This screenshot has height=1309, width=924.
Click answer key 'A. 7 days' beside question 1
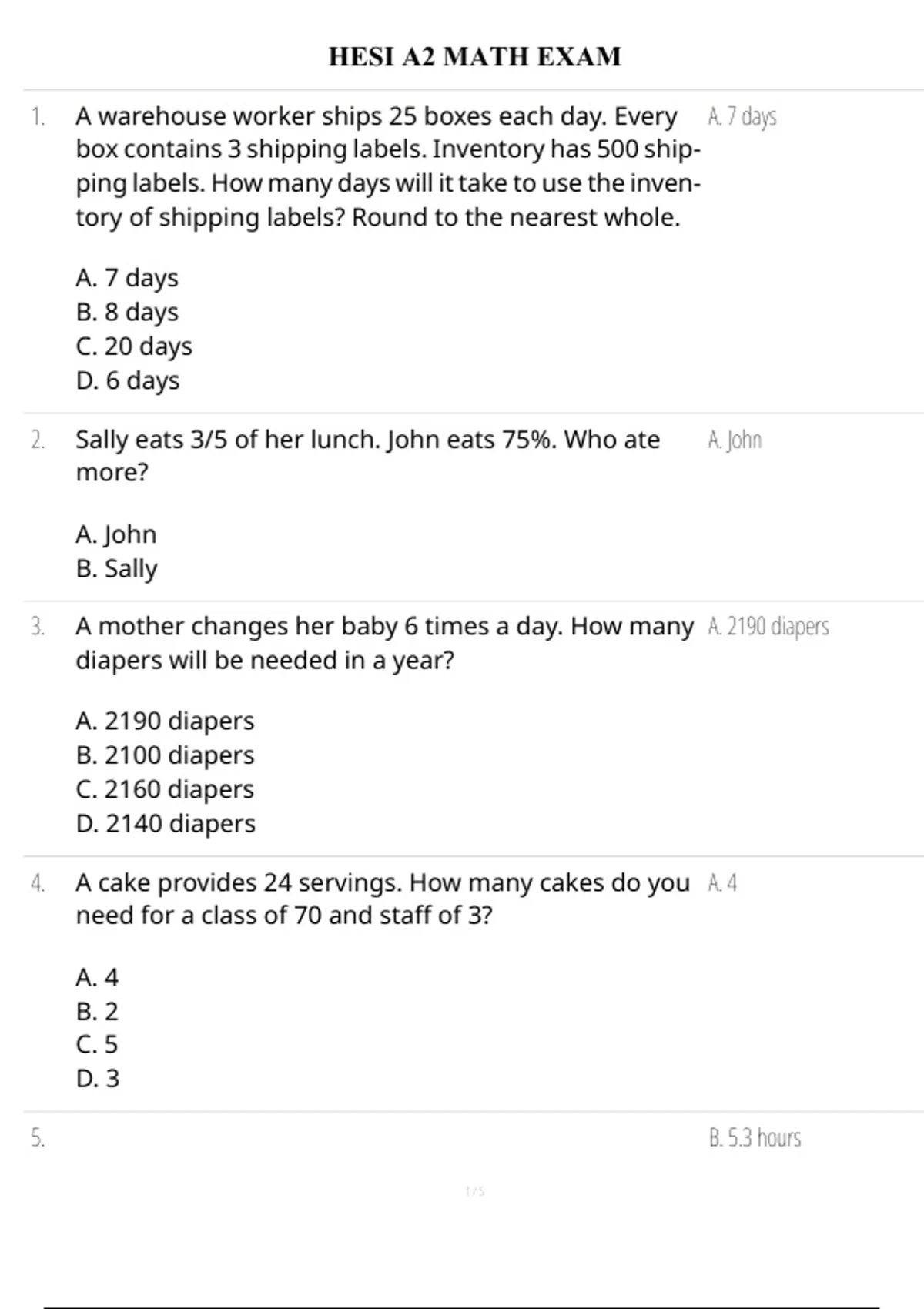pyautogui.click(x=742, y=117)
